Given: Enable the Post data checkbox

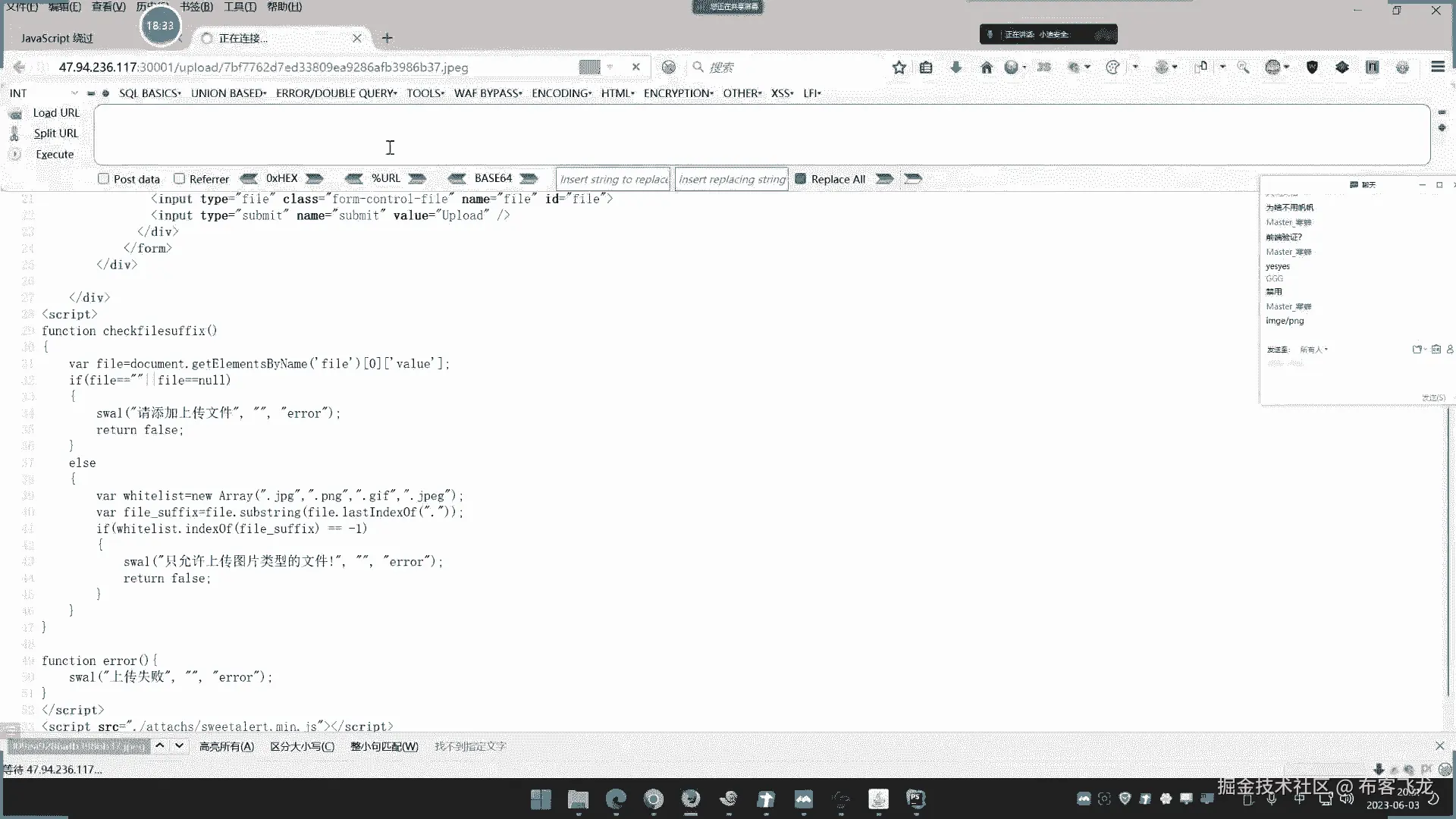Looking at the screenshot, I should coord(104,179).
